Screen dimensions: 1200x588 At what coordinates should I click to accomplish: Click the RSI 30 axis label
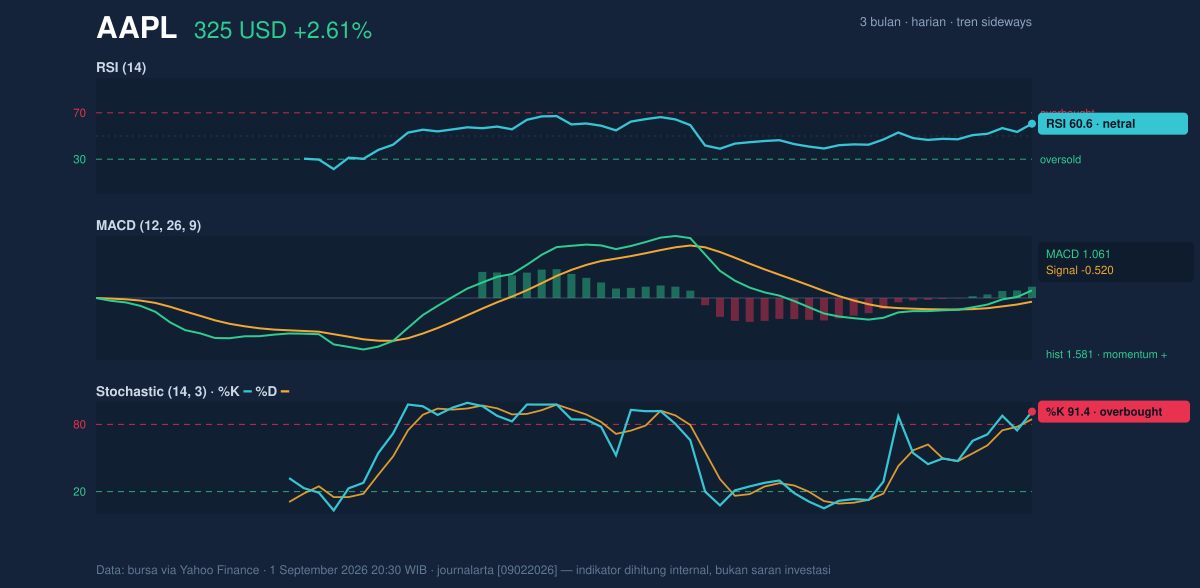79,159
